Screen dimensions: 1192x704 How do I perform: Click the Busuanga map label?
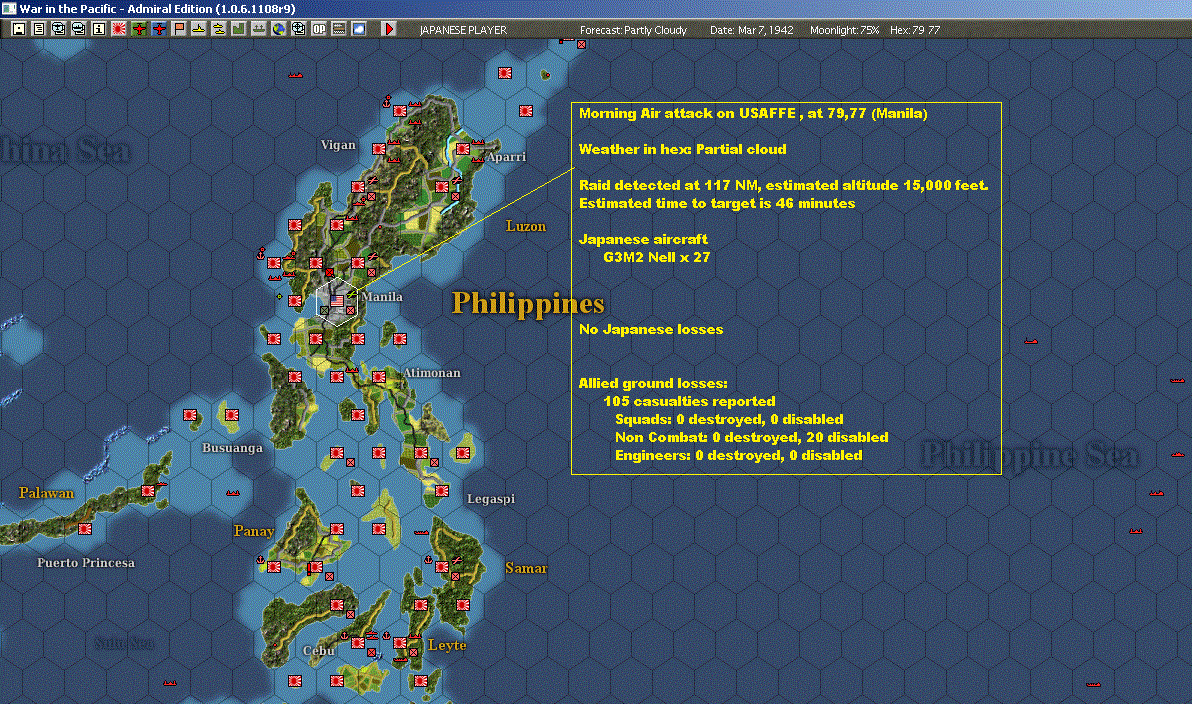click(x=232, y=448)
